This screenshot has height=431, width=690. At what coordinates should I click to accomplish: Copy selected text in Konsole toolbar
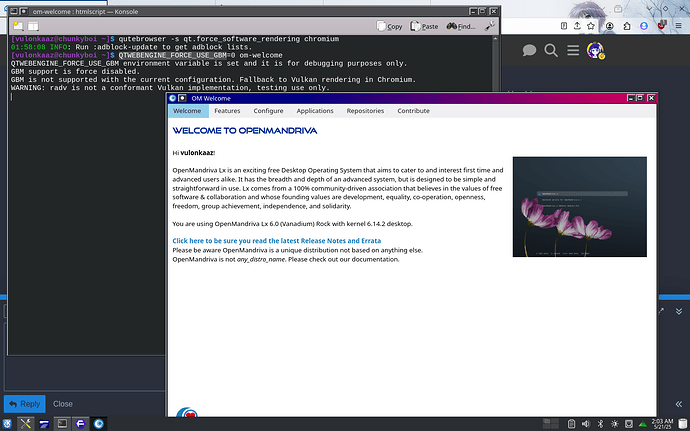[389, 26]
